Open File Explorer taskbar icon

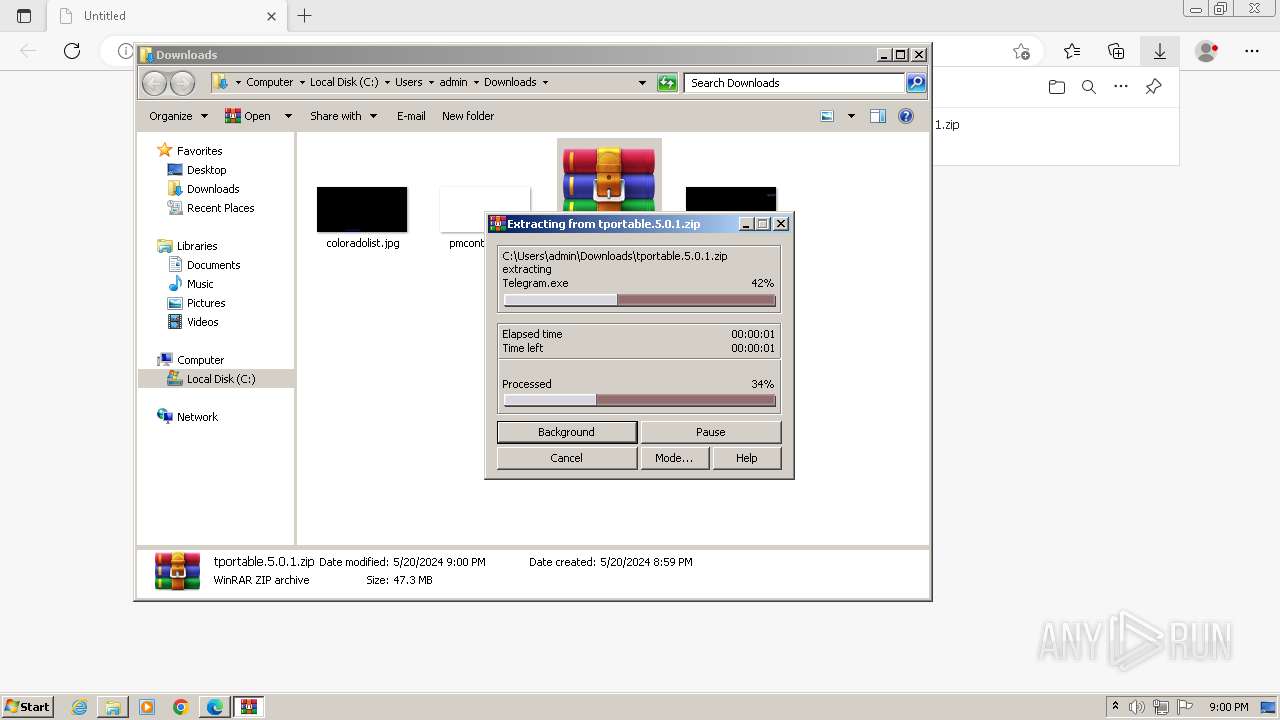point(113,707)
